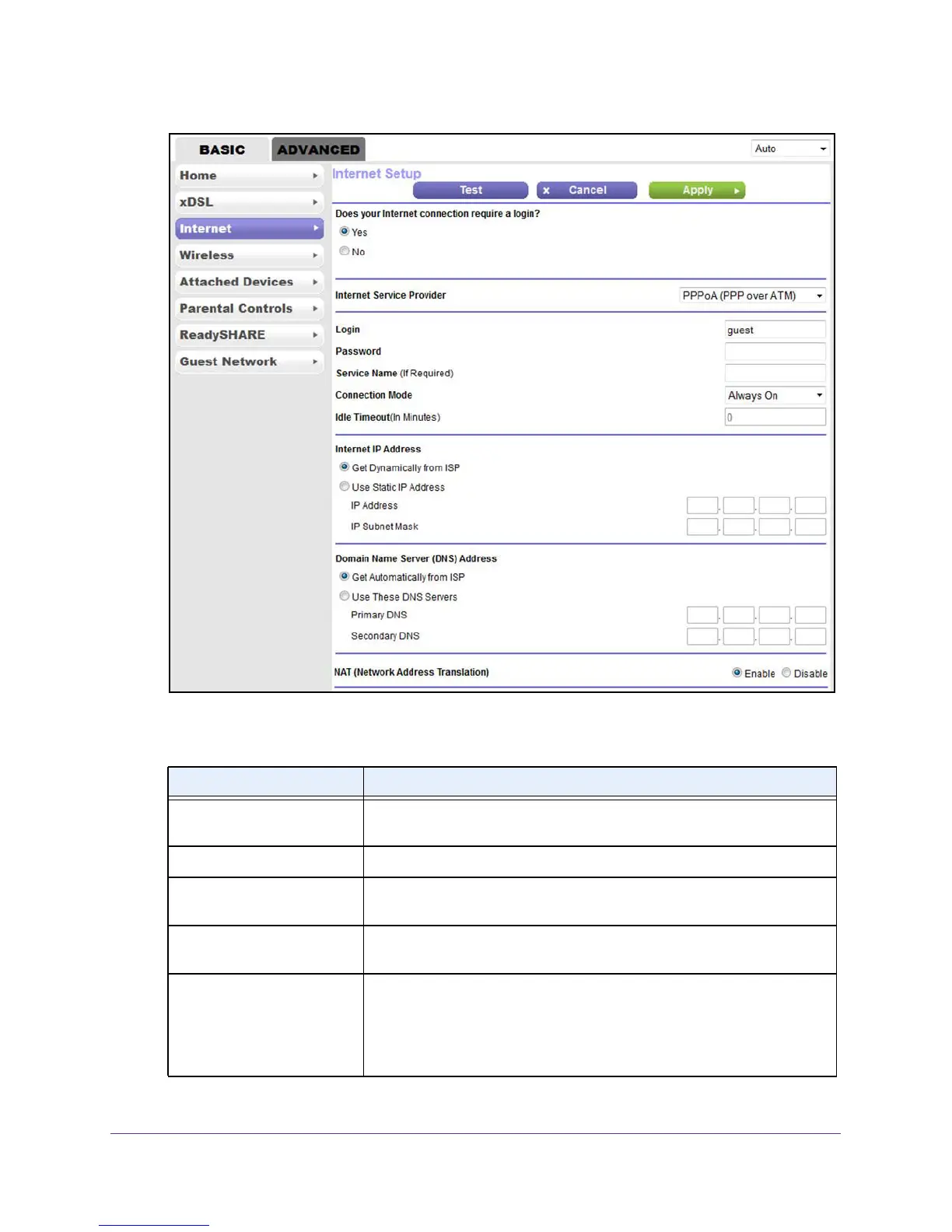
Task: Click the arrow icon on Apply
Action: [x=737, y=191]
